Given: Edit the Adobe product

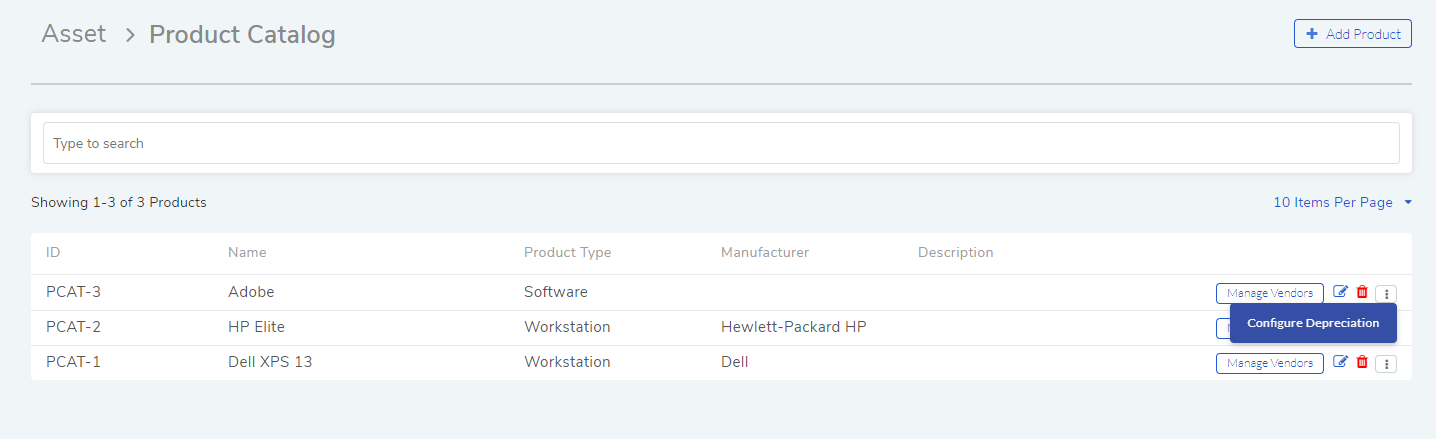Looking at the screenshot, I should (1341, 292).
